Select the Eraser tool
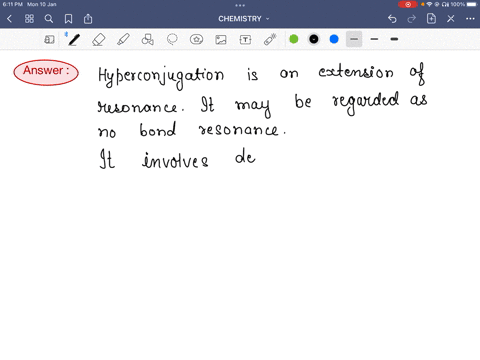Viewport: 480px width, 360px height. click(x=98, y=40)
